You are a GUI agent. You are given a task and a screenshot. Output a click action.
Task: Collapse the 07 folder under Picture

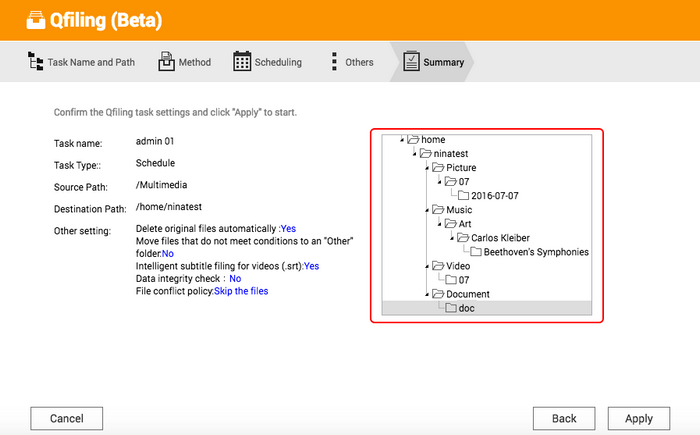(439, 182)
